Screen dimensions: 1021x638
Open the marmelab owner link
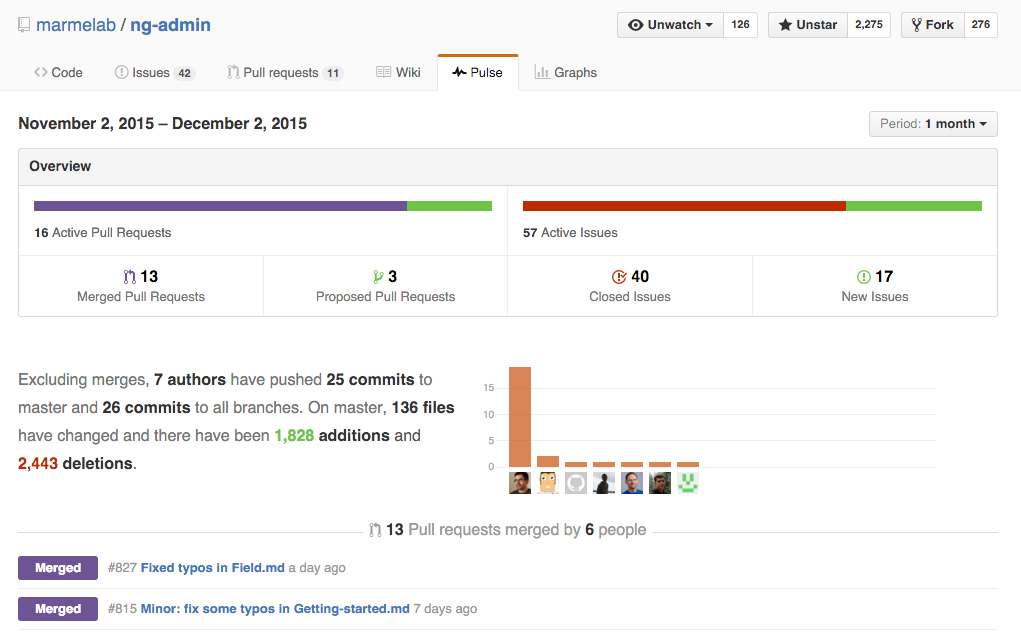pos(76,25)
